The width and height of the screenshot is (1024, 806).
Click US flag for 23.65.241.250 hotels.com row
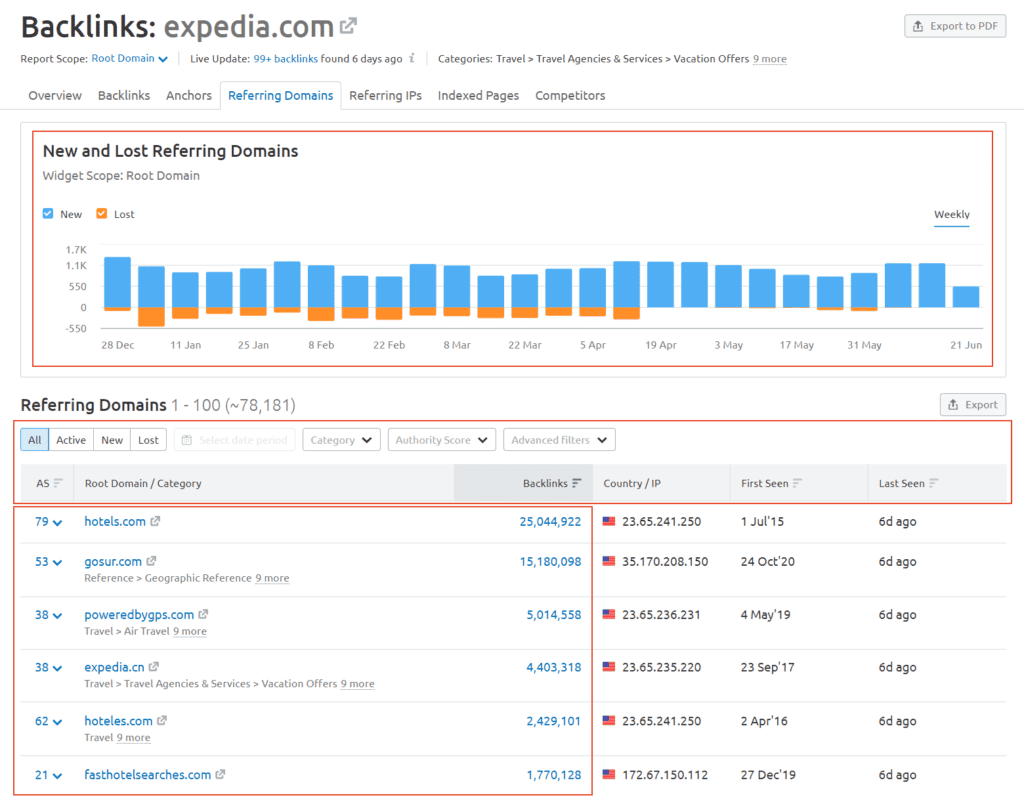coord(609,521)
